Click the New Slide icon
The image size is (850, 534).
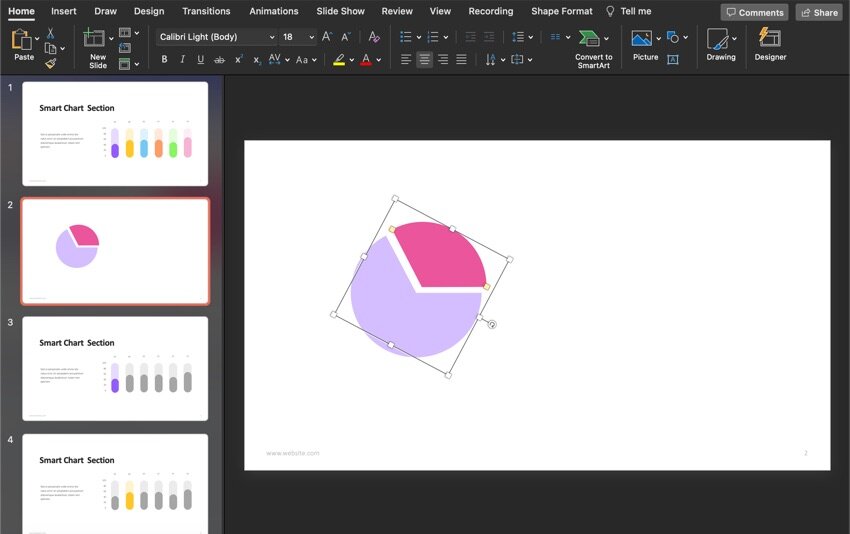(95, 39)
